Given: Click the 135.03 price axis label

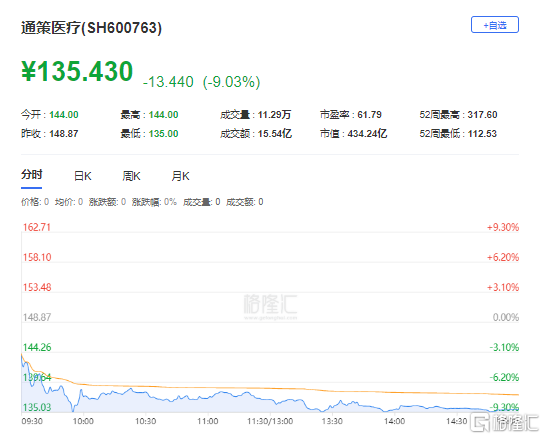Looking at the screenshot, I should [x=37, y=407].
